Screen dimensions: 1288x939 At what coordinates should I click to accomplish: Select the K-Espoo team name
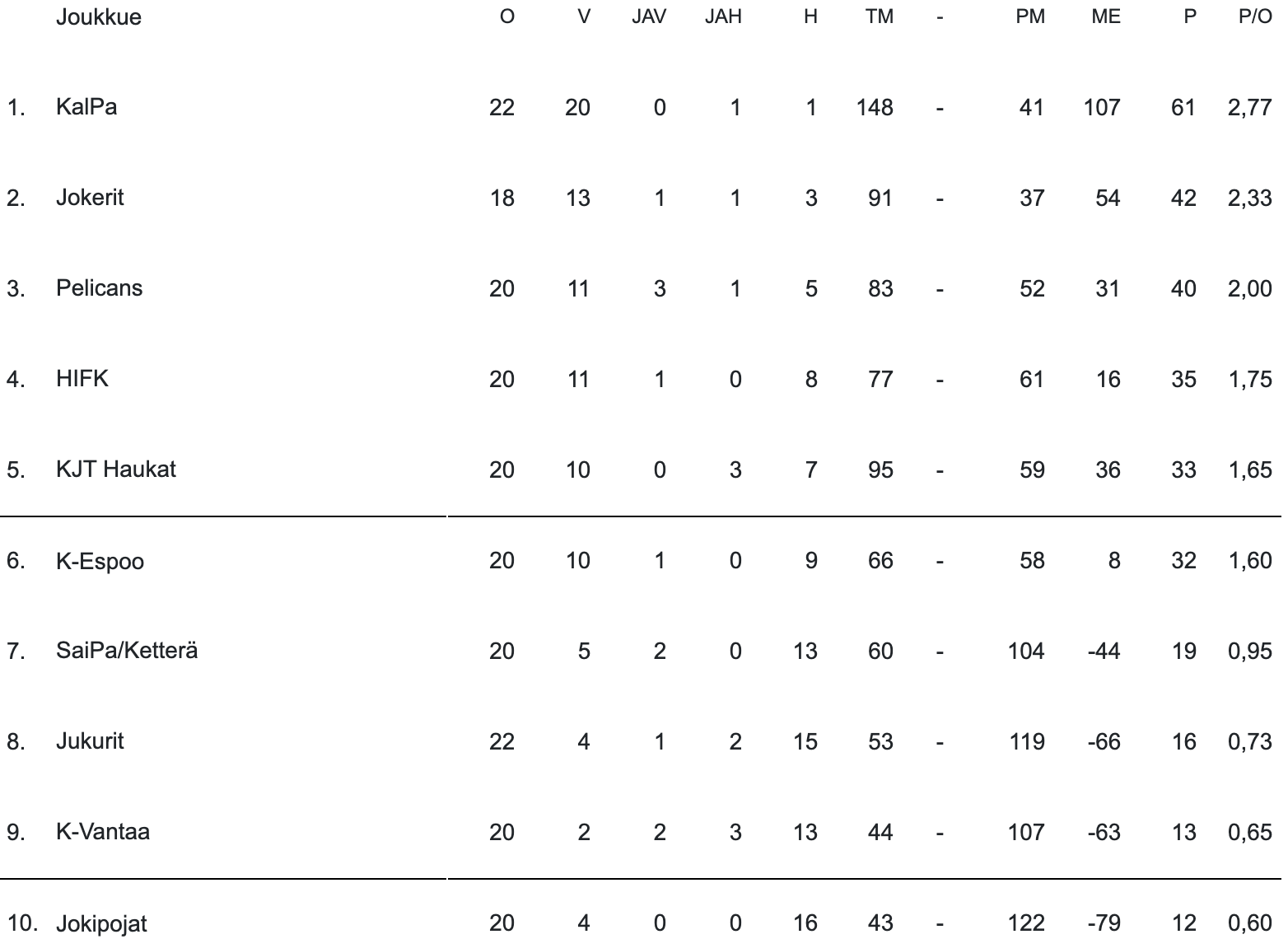[100, 561]
